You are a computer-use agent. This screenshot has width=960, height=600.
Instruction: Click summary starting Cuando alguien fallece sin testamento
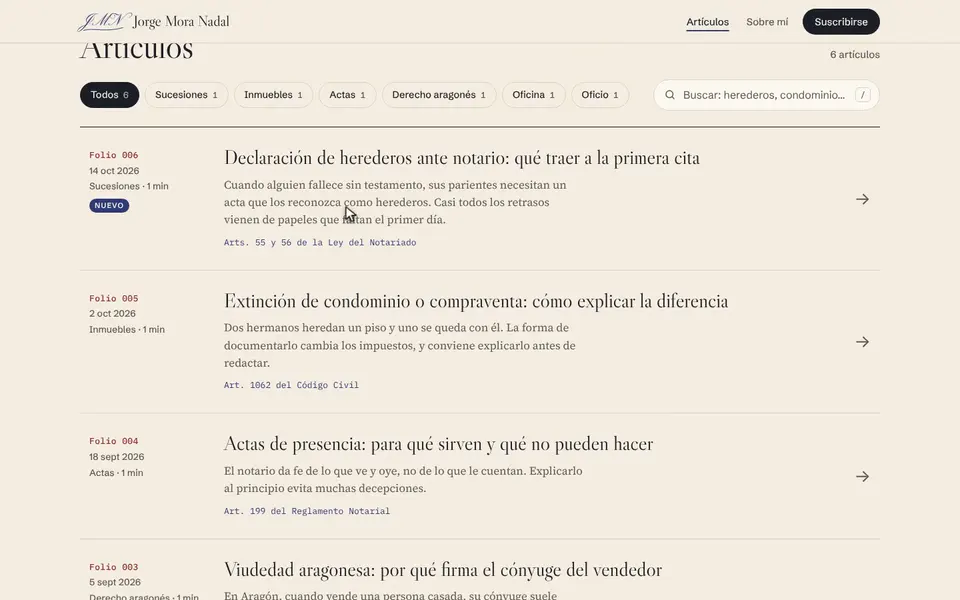tap(395, 202)
